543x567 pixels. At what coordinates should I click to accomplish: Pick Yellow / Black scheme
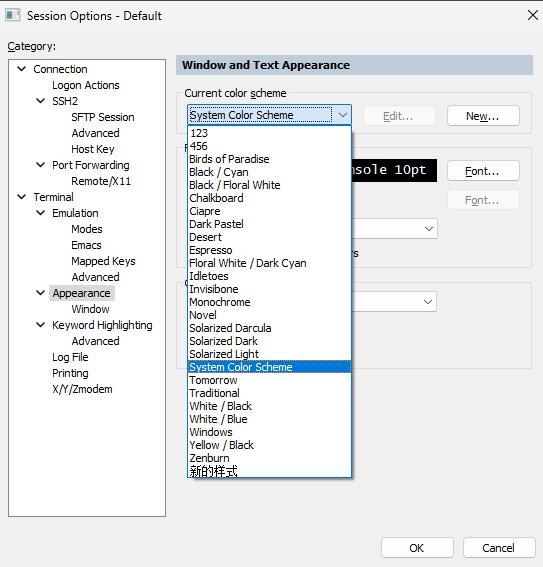(269, 445)
